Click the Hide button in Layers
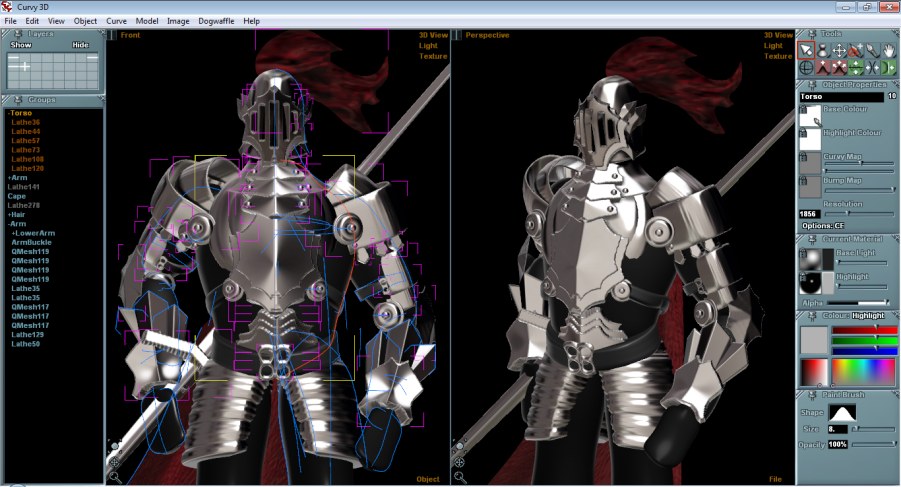 coord(80,45)
